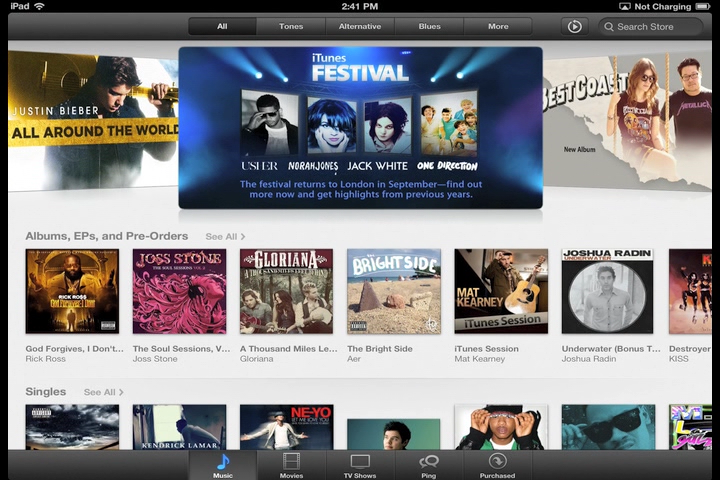Screen dimensions: 720x480
Task: Tap the play history icon near search
Action: point(574,27)
